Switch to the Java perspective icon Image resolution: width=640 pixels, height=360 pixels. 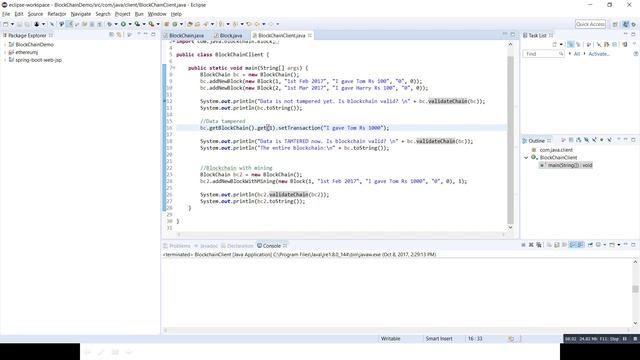pos(626,24)
